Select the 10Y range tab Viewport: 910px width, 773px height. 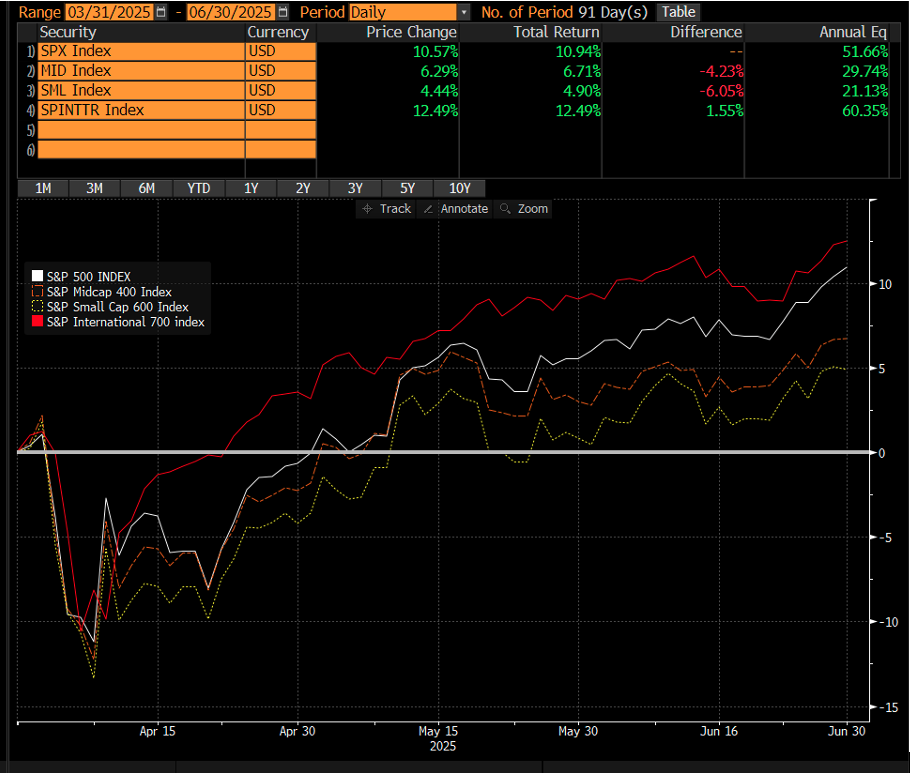point(460,189)
